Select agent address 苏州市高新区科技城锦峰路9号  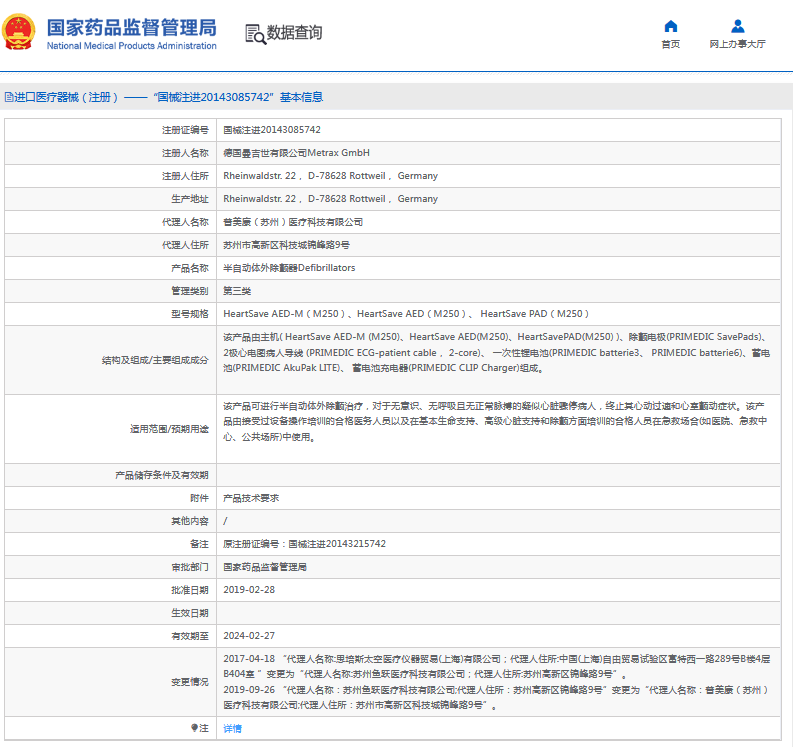(286, 245)
